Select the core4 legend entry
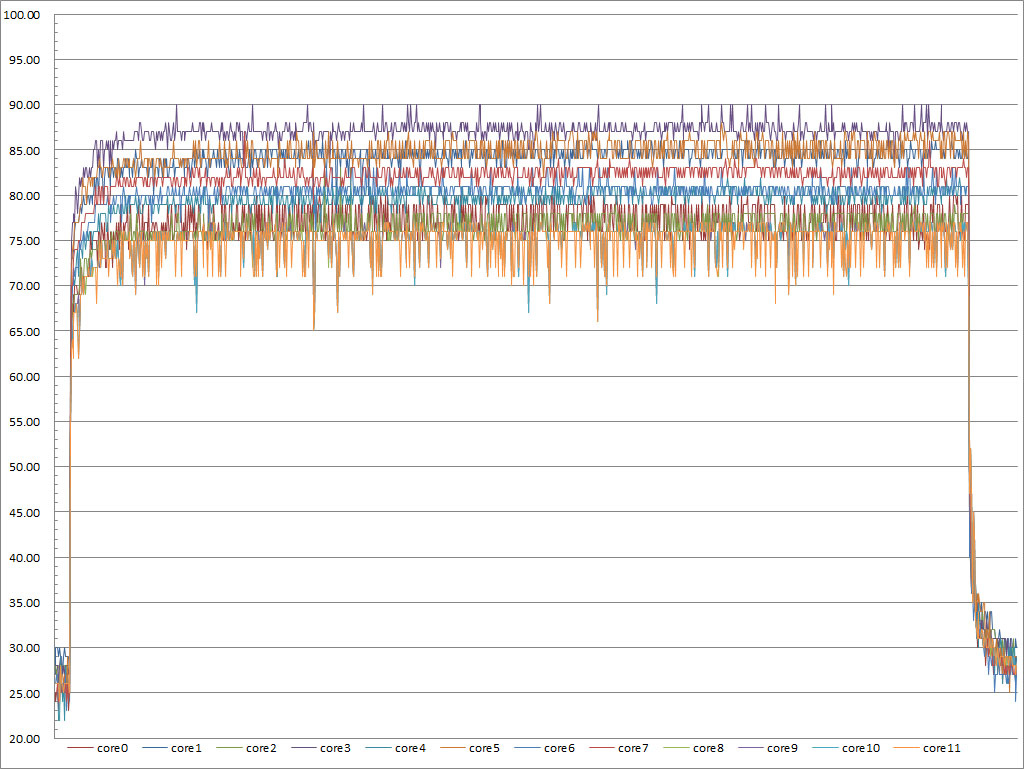The height and width of the screenshot is (769, 1024). [396, 748]
